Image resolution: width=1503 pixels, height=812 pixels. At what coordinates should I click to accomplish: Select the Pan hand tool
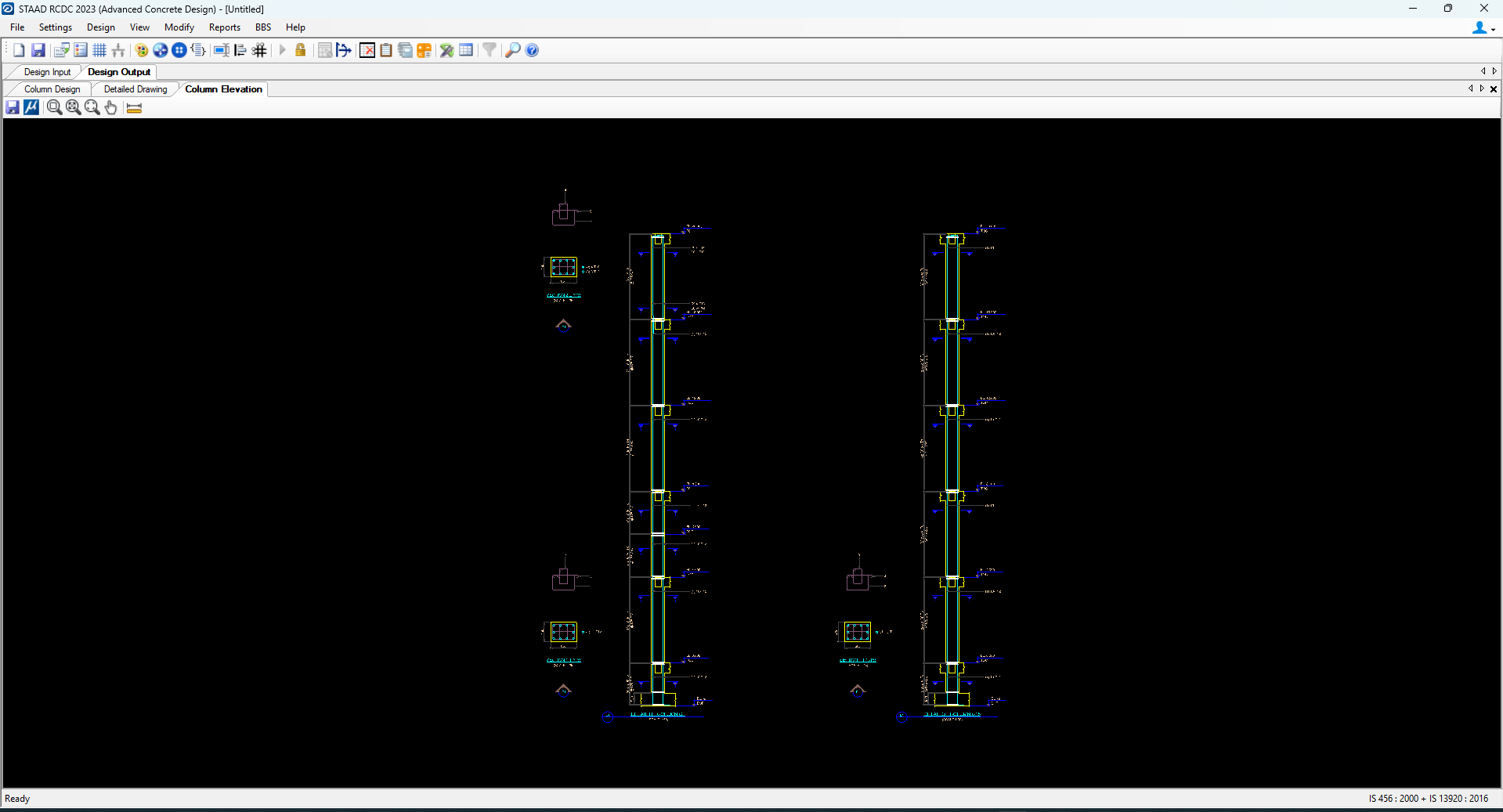111,108
